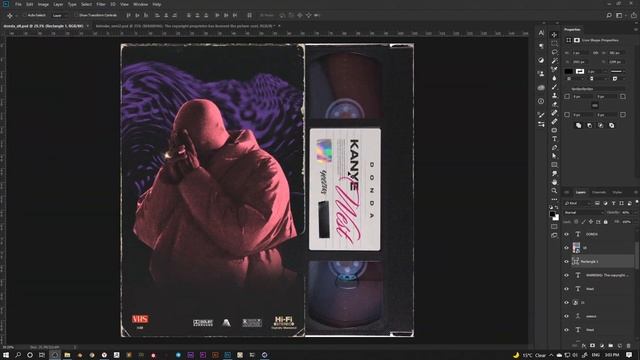This screenshot has width=640, height=360.
Task: Swap foreground and background colors arrow
Action: click(557, 208)
